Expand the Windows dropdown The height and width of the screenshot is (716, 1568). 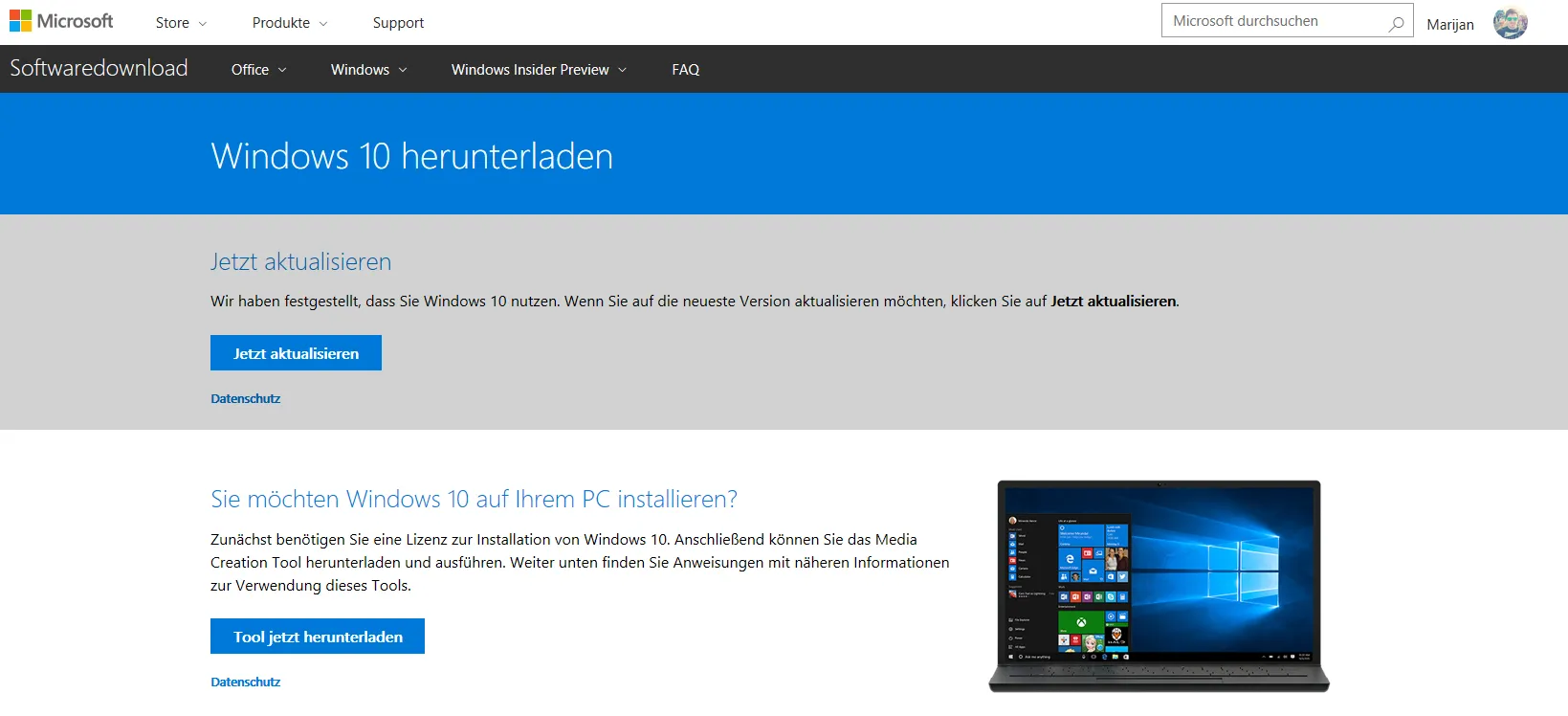[368, 69]
